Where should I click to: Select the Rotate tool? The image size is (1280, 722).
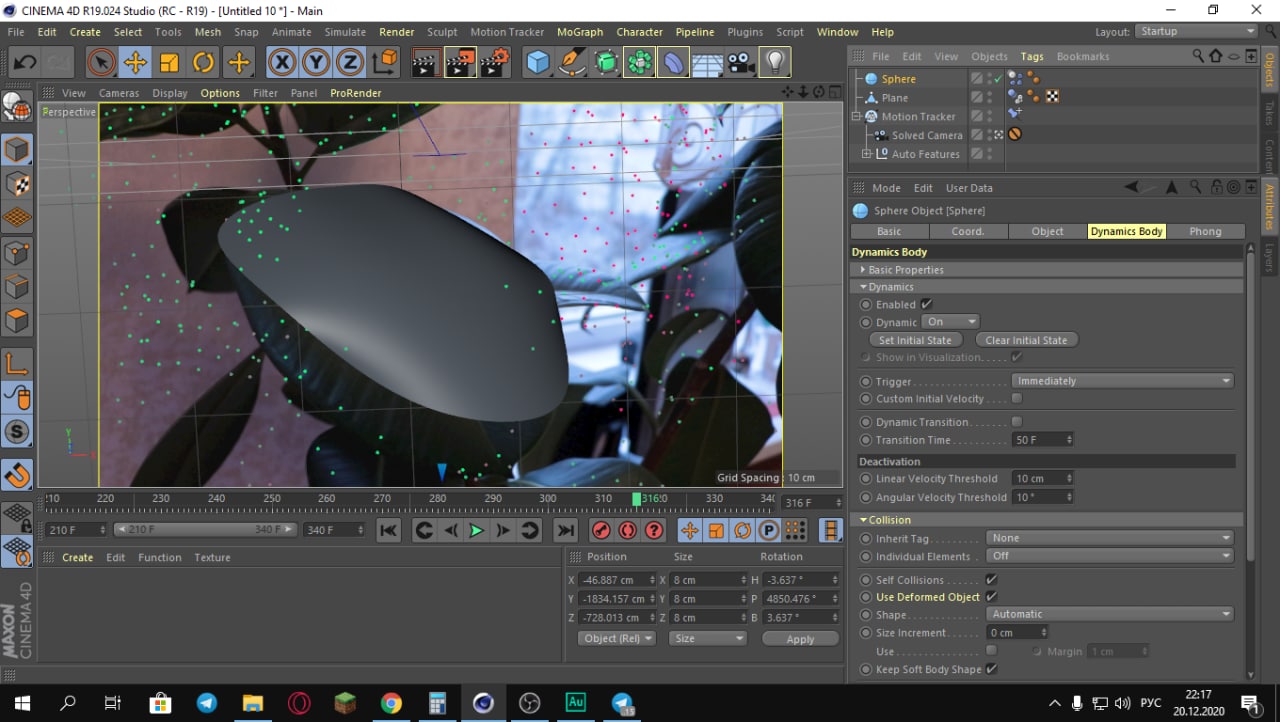(204, 63)
